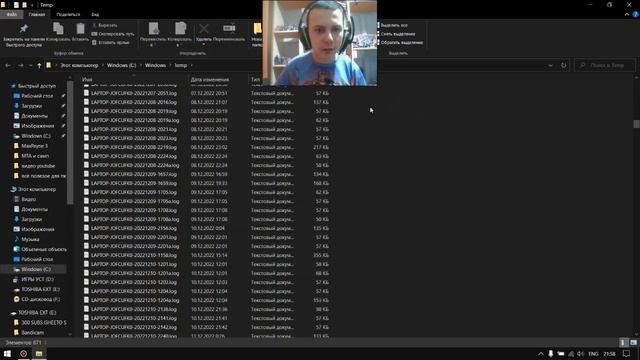Select Музыка in navigation pane

tap(30, 239)
